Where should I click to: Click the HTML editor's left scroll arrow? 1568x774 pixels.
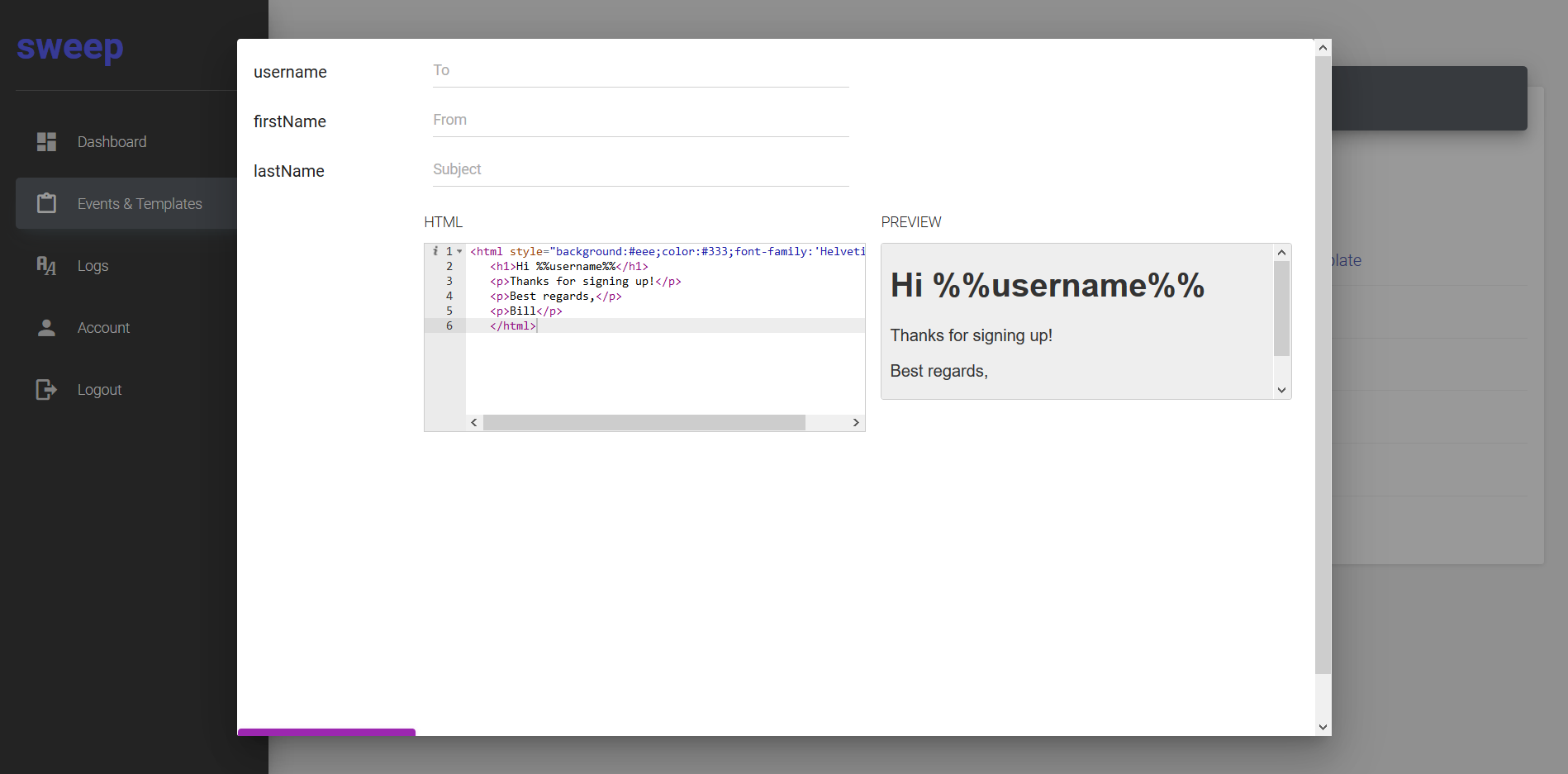pos(474,423)
